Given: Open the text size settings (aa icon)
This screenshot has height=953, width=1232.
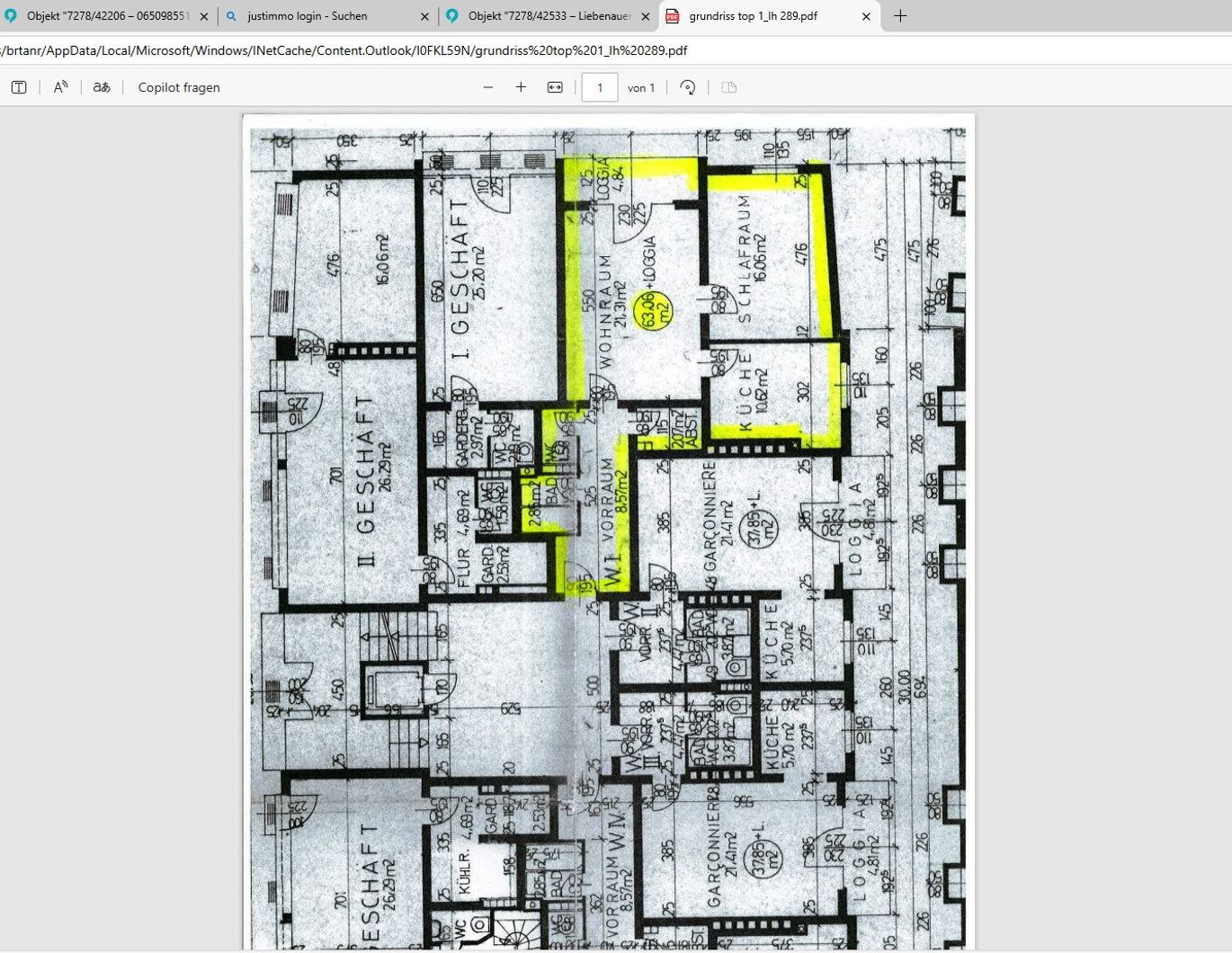Looking at the screenshot, I should (100, 87).
